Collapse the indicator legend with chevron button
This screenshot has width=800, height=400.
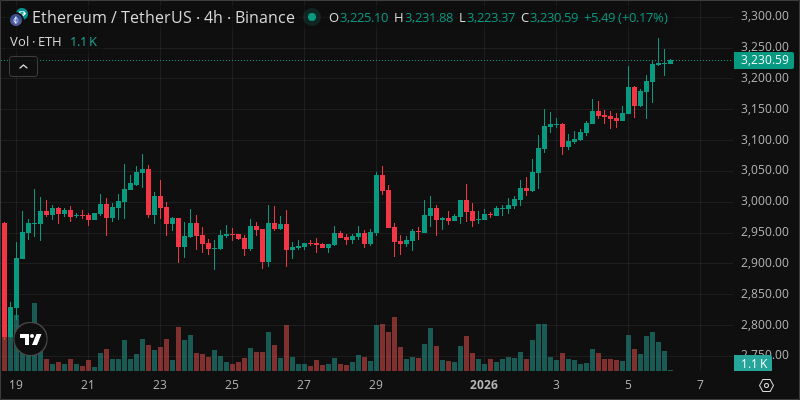point(23,66)
